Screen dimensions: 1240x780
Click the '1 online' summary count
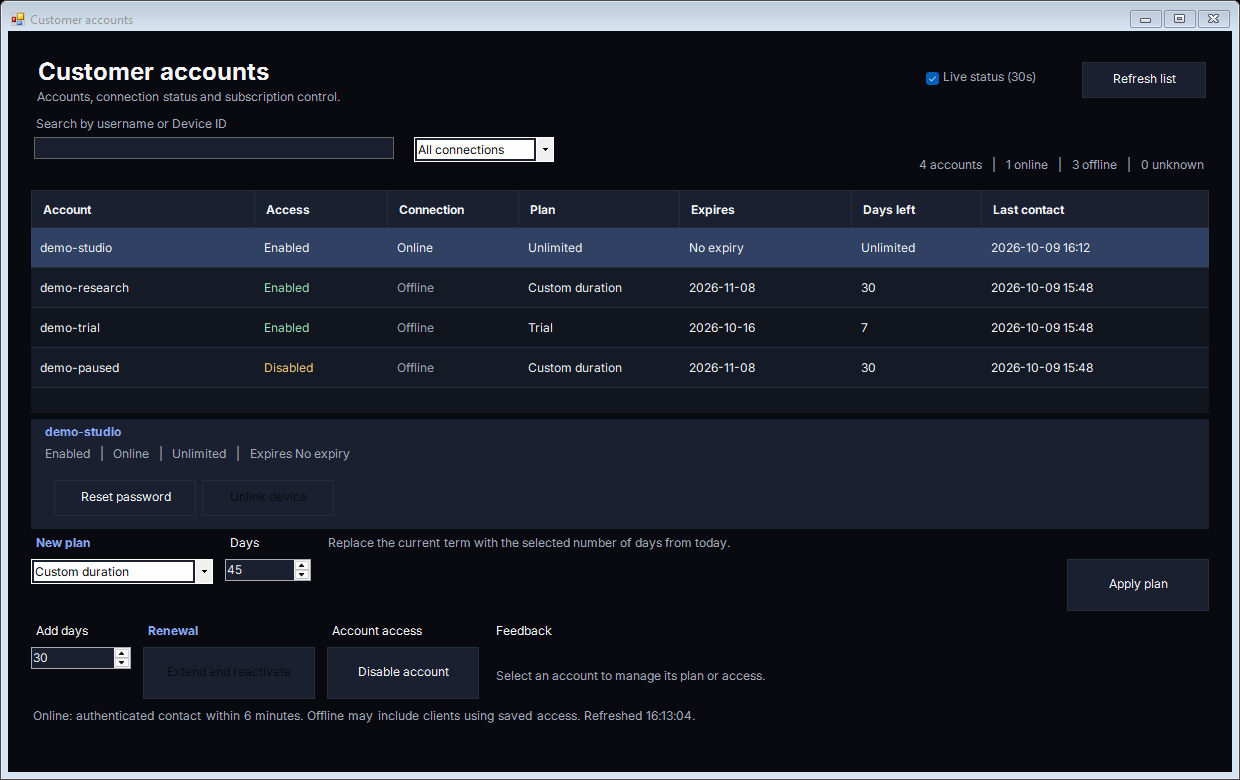[x=1027, y=165]
